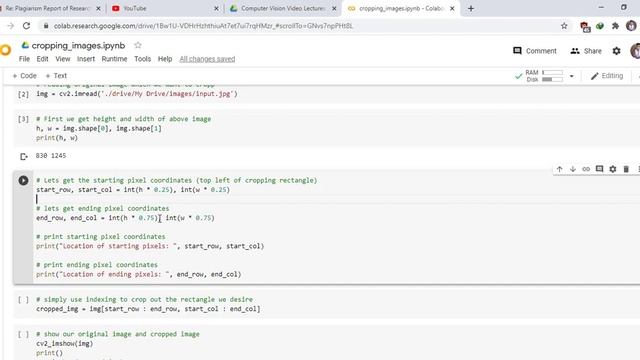The height and width of the screenshot is (360, 640).
Task: Bookmark this page star icon
Action: pos(564,26)
